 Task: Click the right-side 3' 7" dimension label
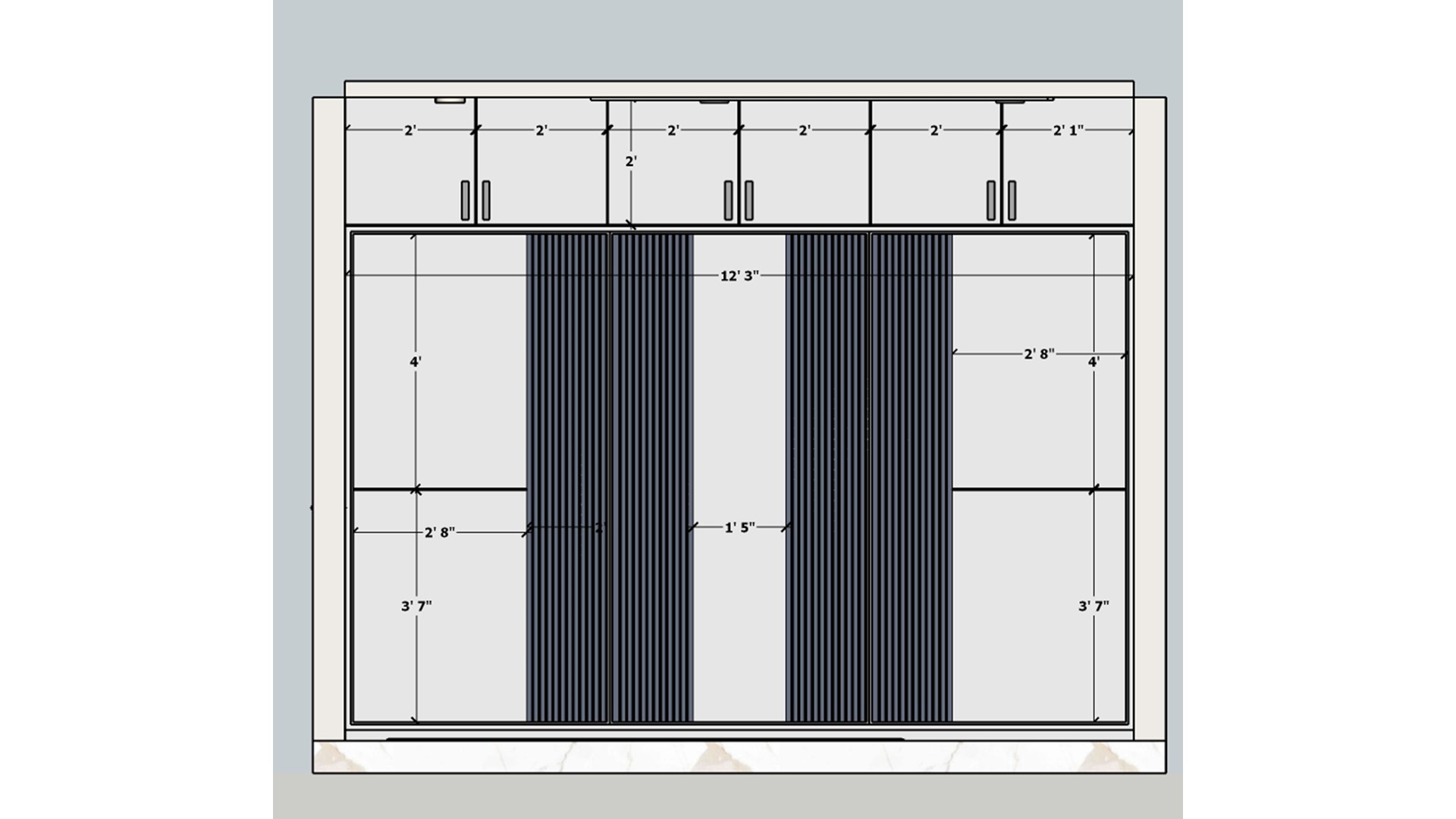click(x=1094, y=606)
